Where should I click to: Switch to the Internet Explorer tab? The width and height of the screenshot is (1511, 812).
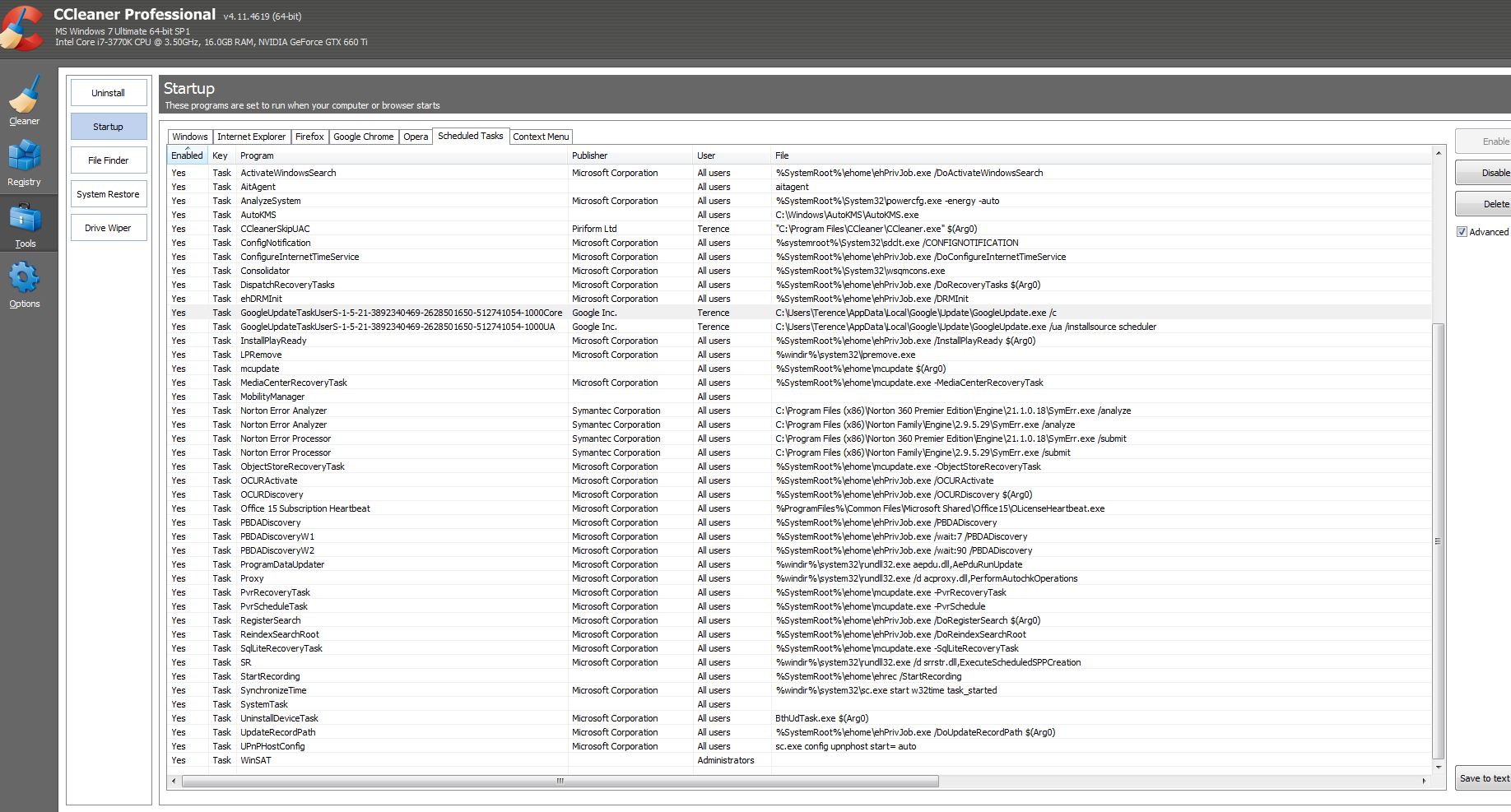pos(251,137)
